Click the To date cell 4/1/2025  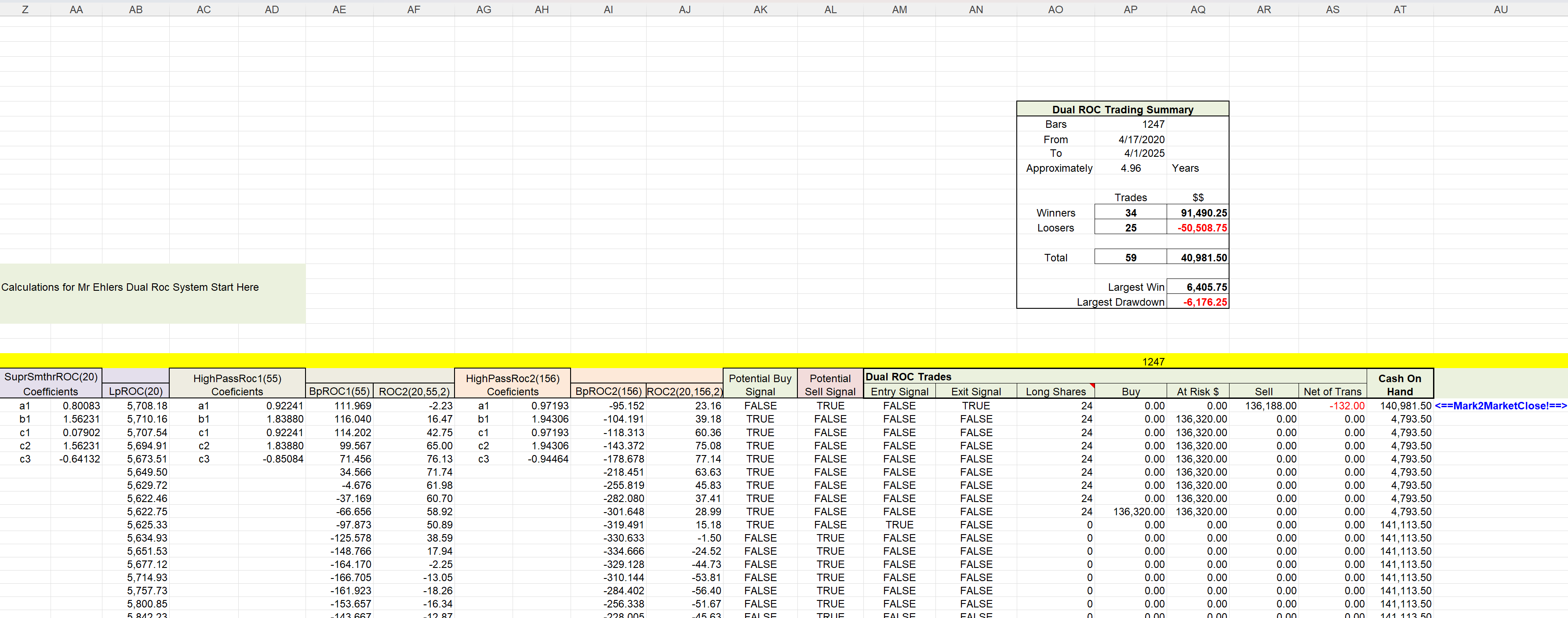click(x=1143, y=153)
